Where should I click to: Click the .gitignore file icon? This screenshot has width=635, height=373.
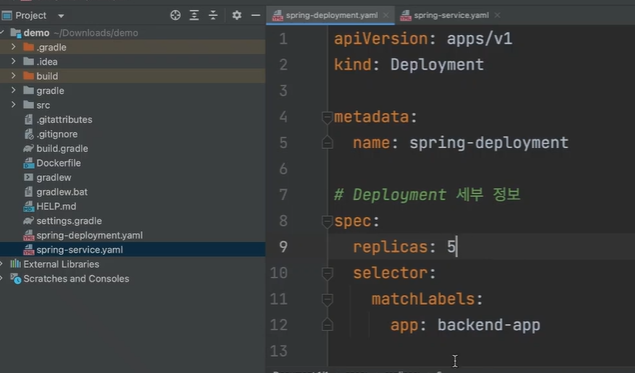point(29,134)
